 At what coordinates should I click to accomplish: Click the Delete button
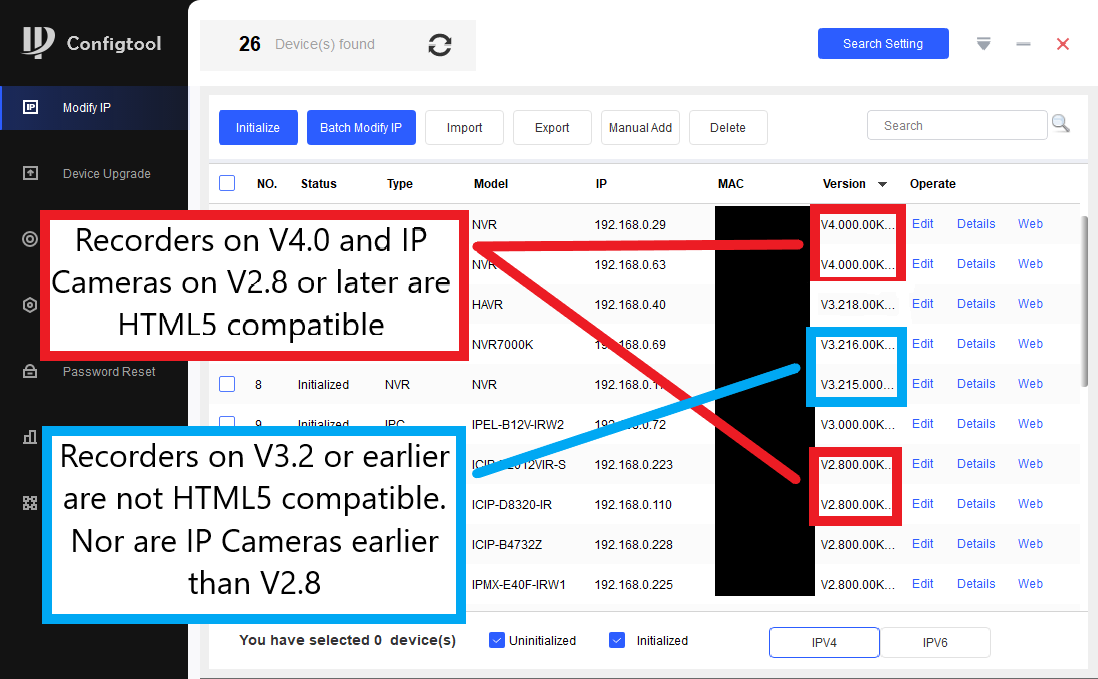(728, 127)
